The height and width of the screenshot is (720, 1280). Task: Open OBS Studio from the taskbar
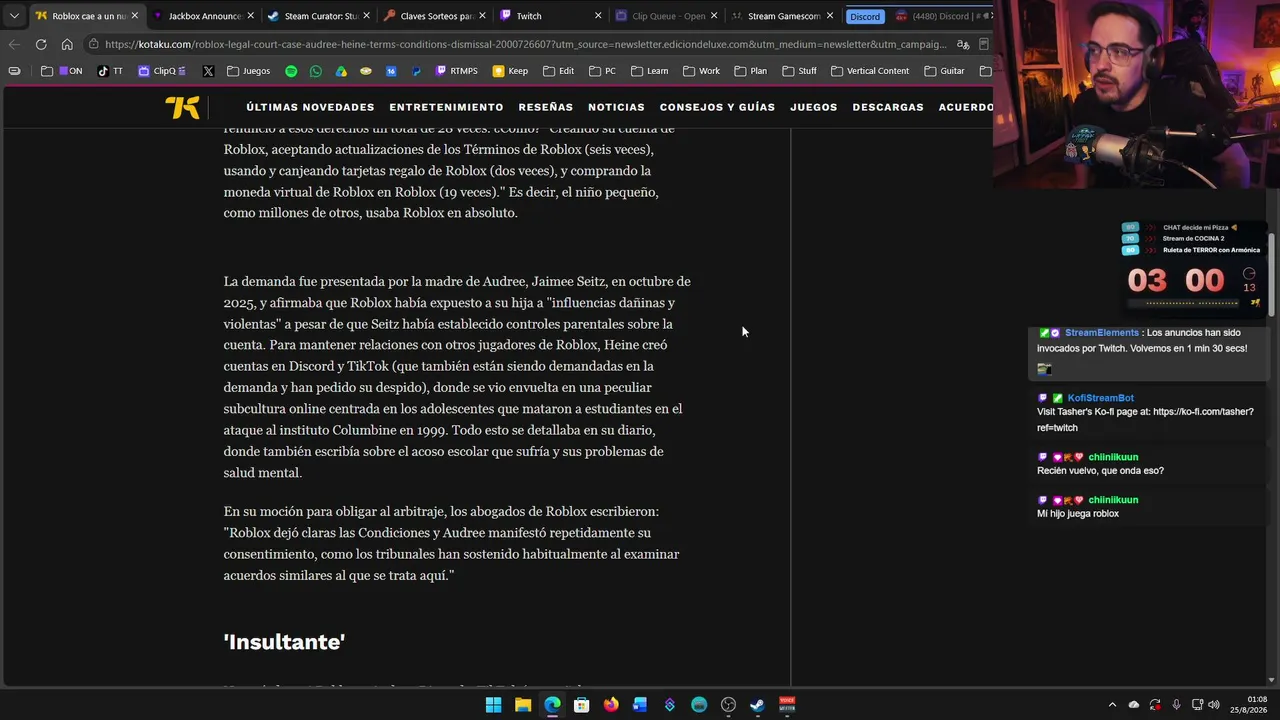point(728,705)
